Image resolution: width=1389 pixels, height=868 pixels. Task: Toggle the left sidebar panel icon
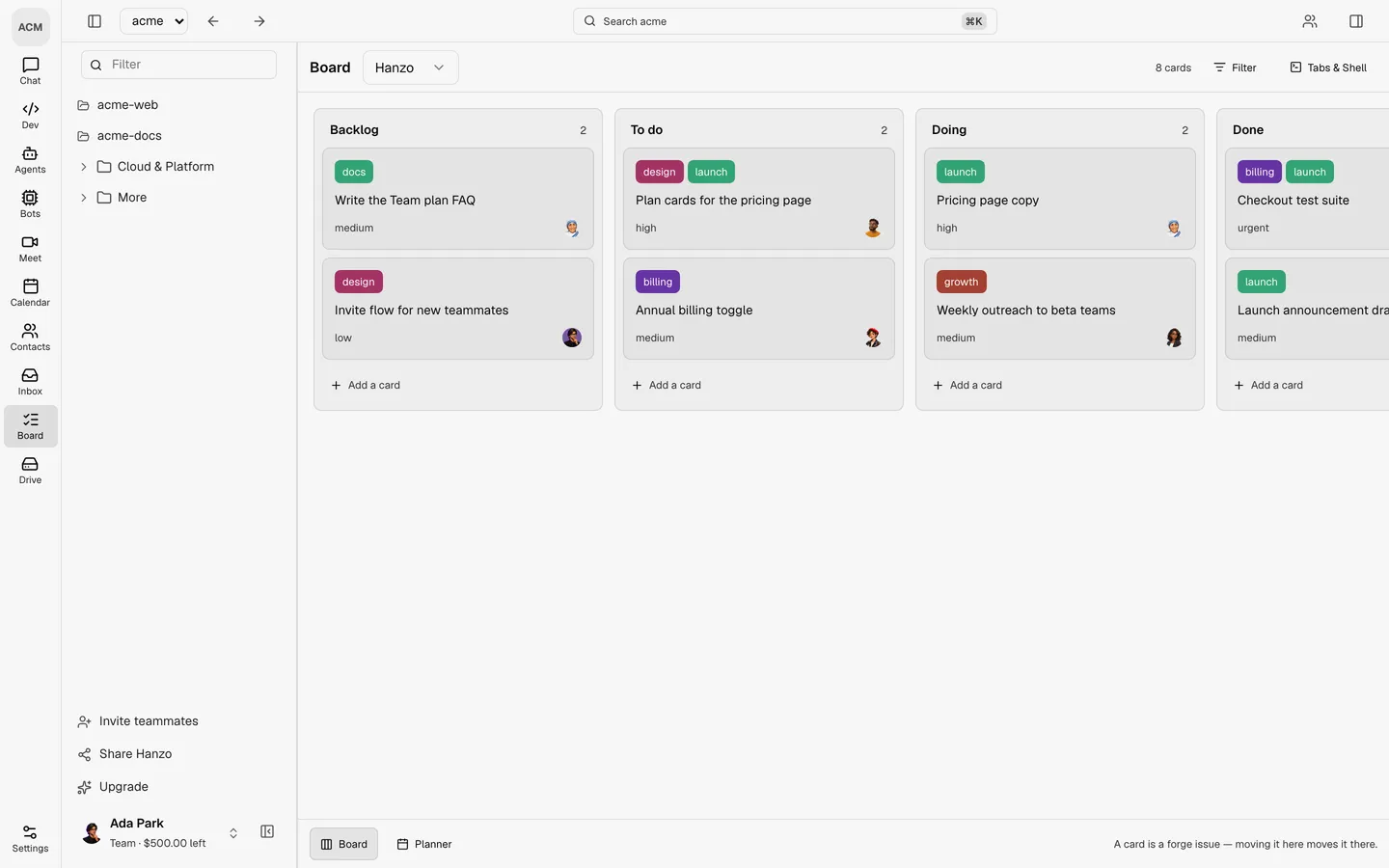point(95,21)
